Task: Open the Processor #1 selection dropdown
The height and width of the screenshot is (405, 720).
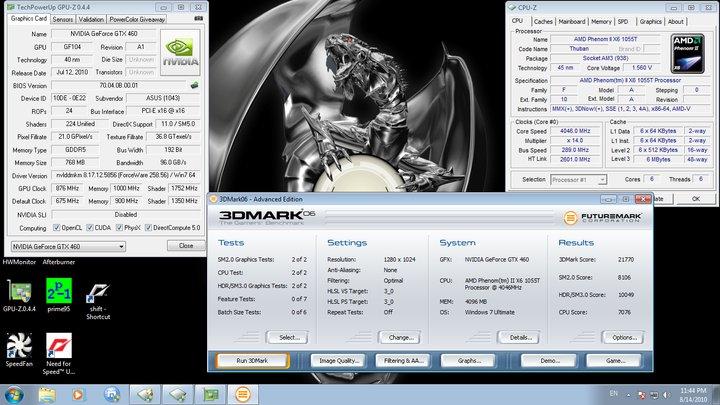Action: tap(579, 180)
